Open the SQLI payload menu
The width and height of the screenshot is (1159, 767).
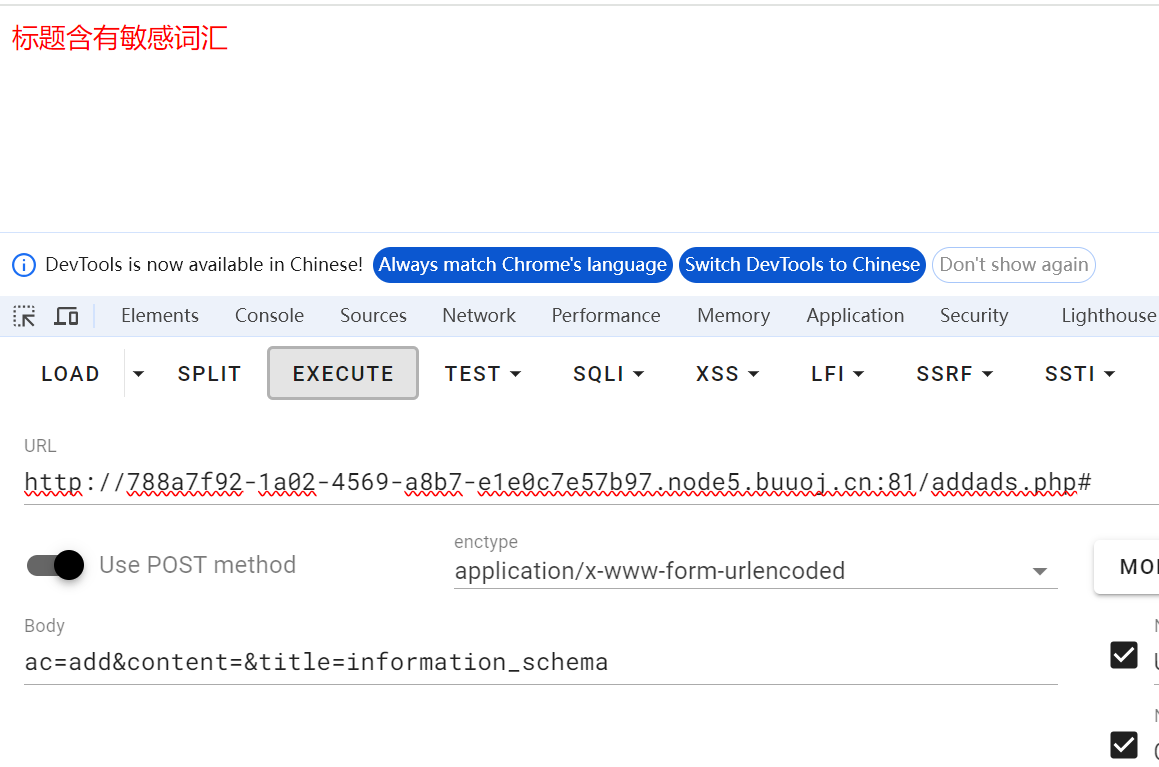tap(608, 374)
